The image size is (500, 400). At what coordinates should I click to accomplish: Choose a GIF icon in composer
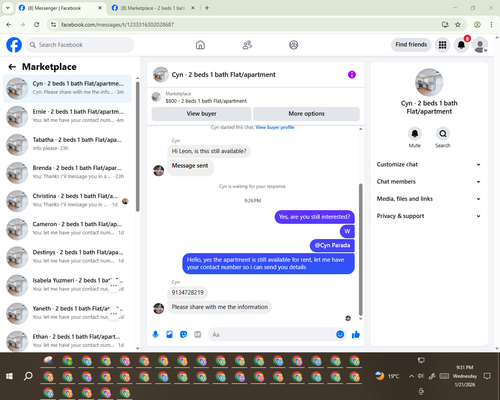(198, 334)
